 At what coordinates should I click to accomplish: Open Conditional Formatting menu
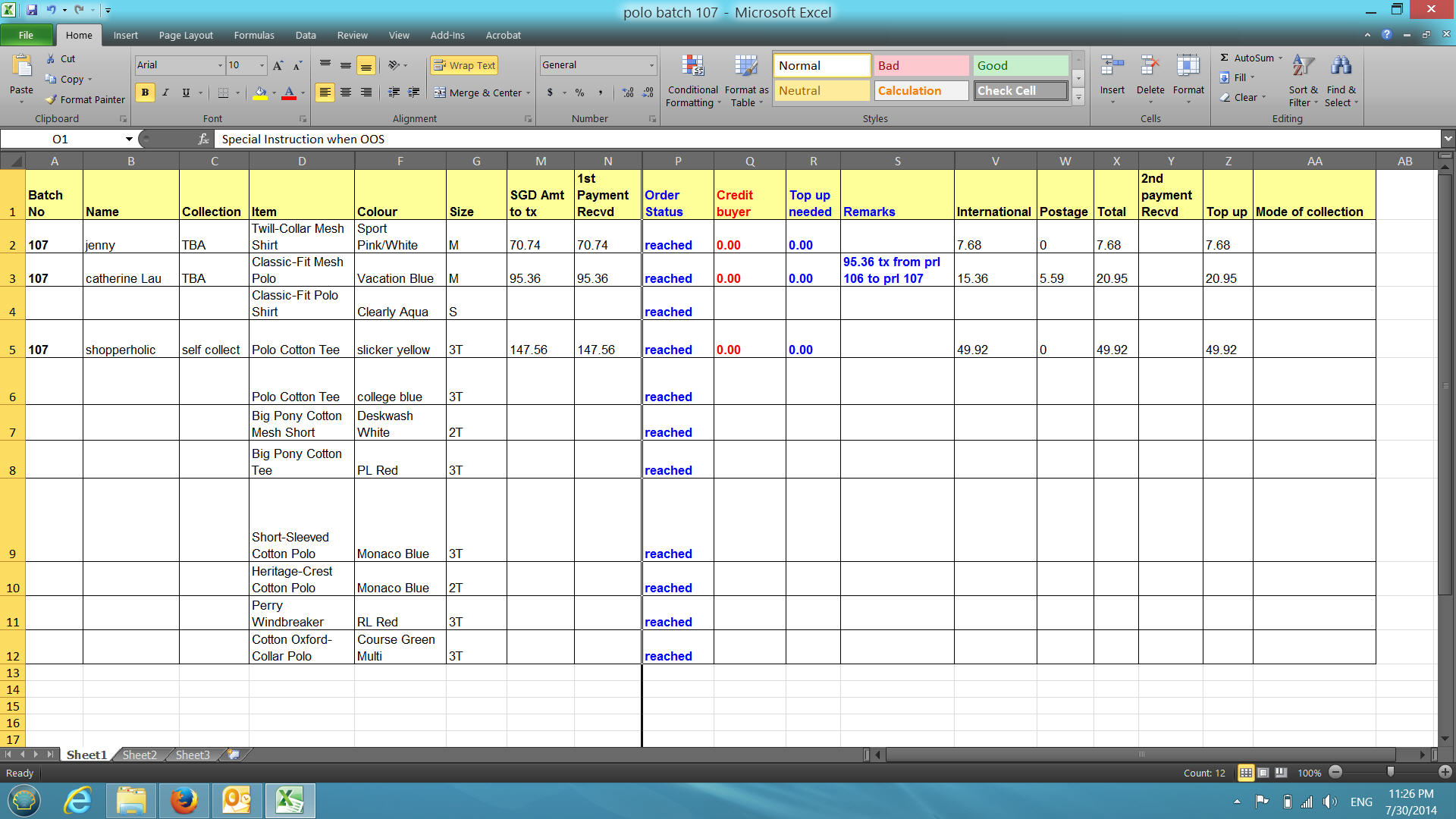692,81
